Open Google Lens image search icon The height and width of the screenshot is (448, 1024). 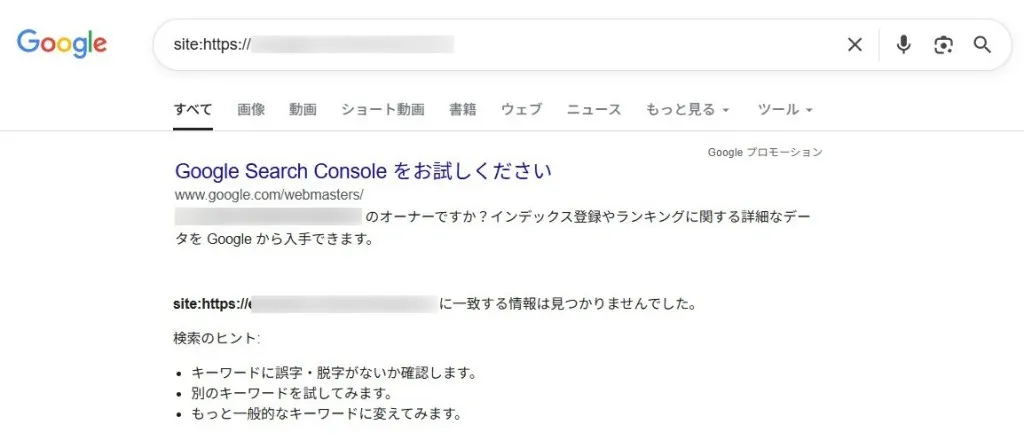942,44
